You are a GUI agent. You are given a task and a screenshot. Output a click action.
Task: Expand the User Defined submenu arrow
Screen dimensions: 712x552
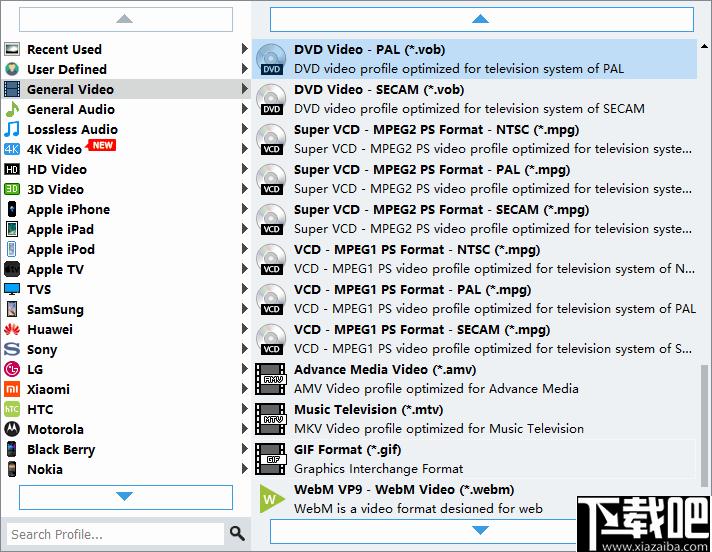(x=245, y=69)
